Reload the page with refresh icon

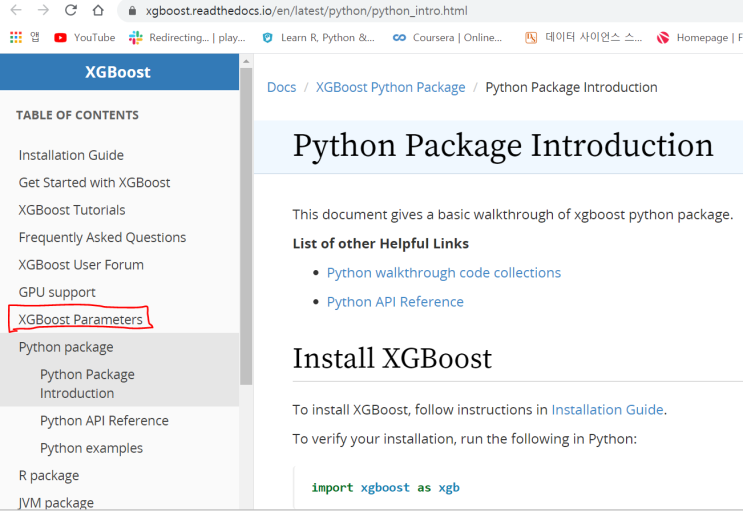click(x=71, y=10)
